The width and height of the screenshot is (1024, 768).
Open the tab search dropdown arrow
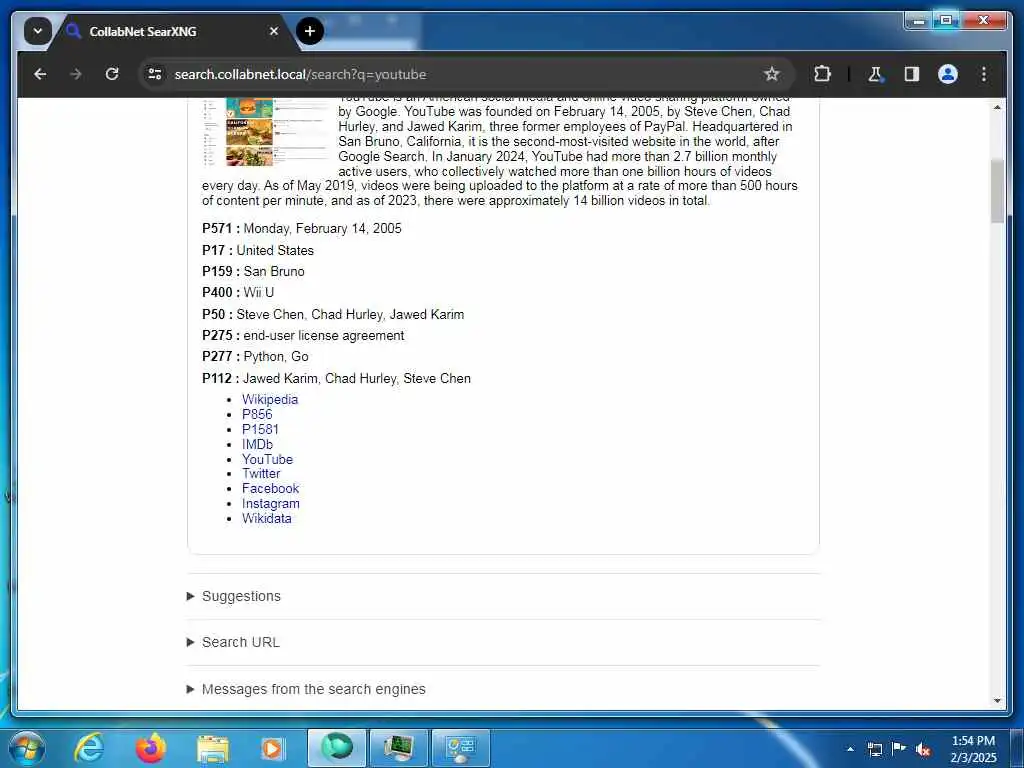(38, 31)
